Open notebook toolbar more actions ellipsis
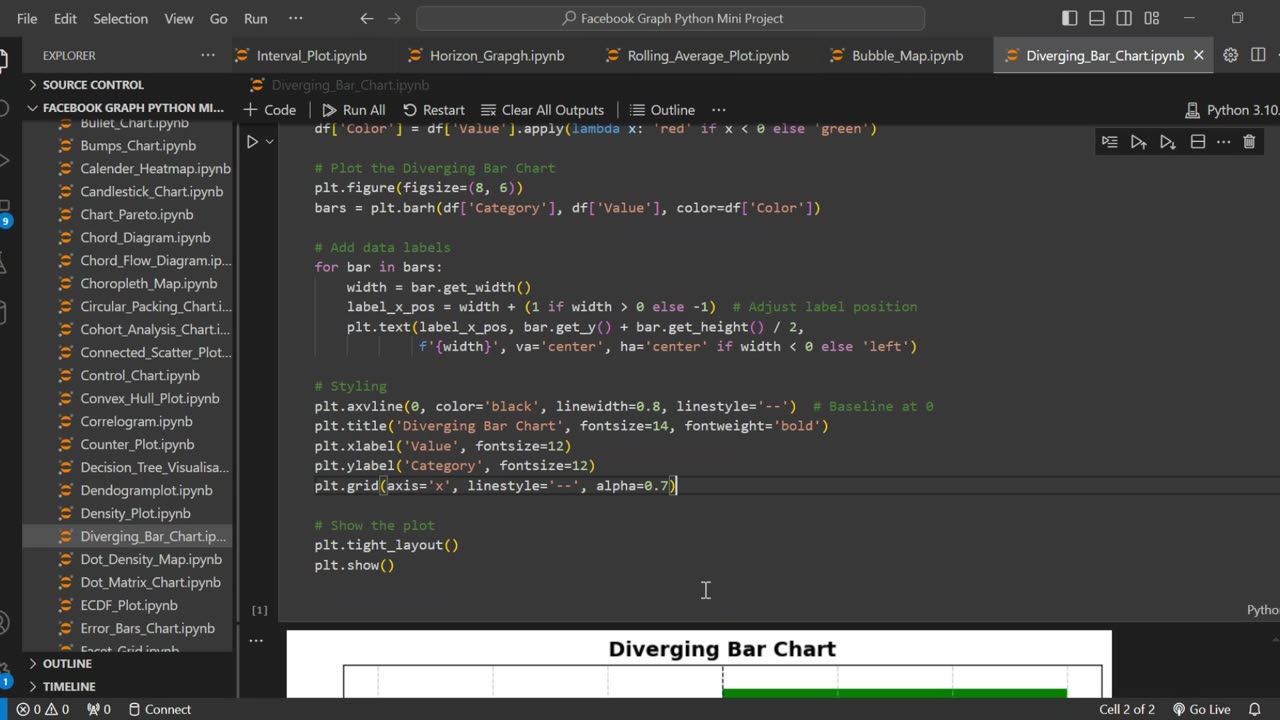Screen dimensions: 1280x720 pyautogui.click(x=718, y=110)
